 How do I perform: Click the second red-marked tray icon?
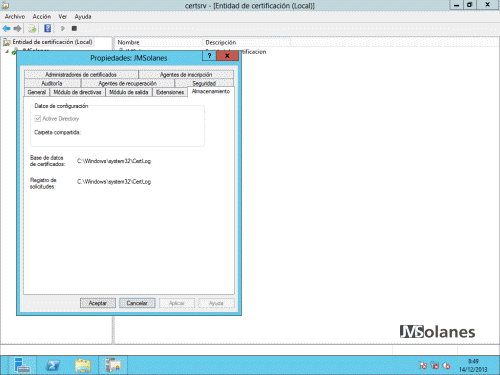(435, 366)
